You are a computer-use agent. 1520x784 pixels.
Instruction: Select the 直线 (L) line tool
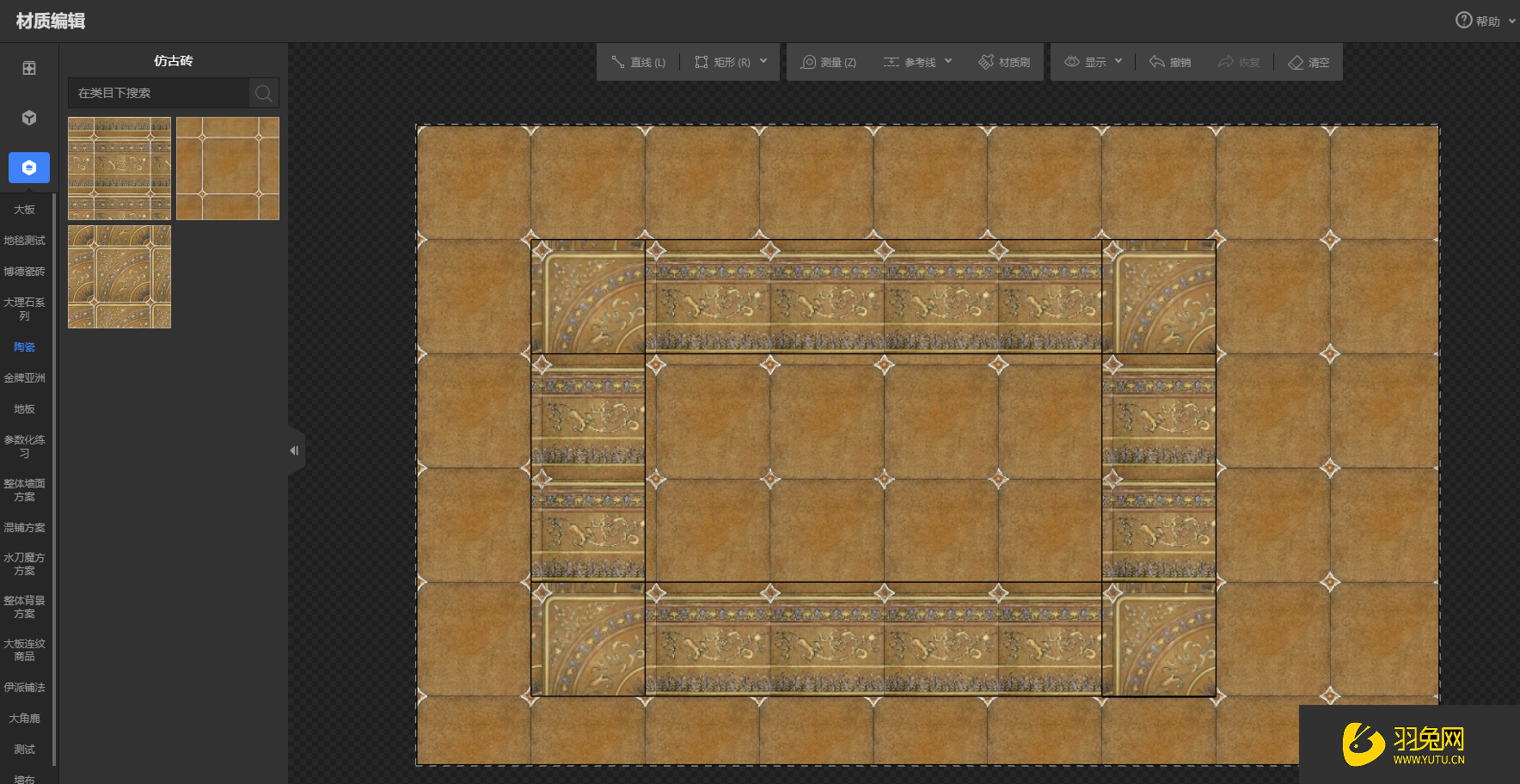[x=638, y=62]
